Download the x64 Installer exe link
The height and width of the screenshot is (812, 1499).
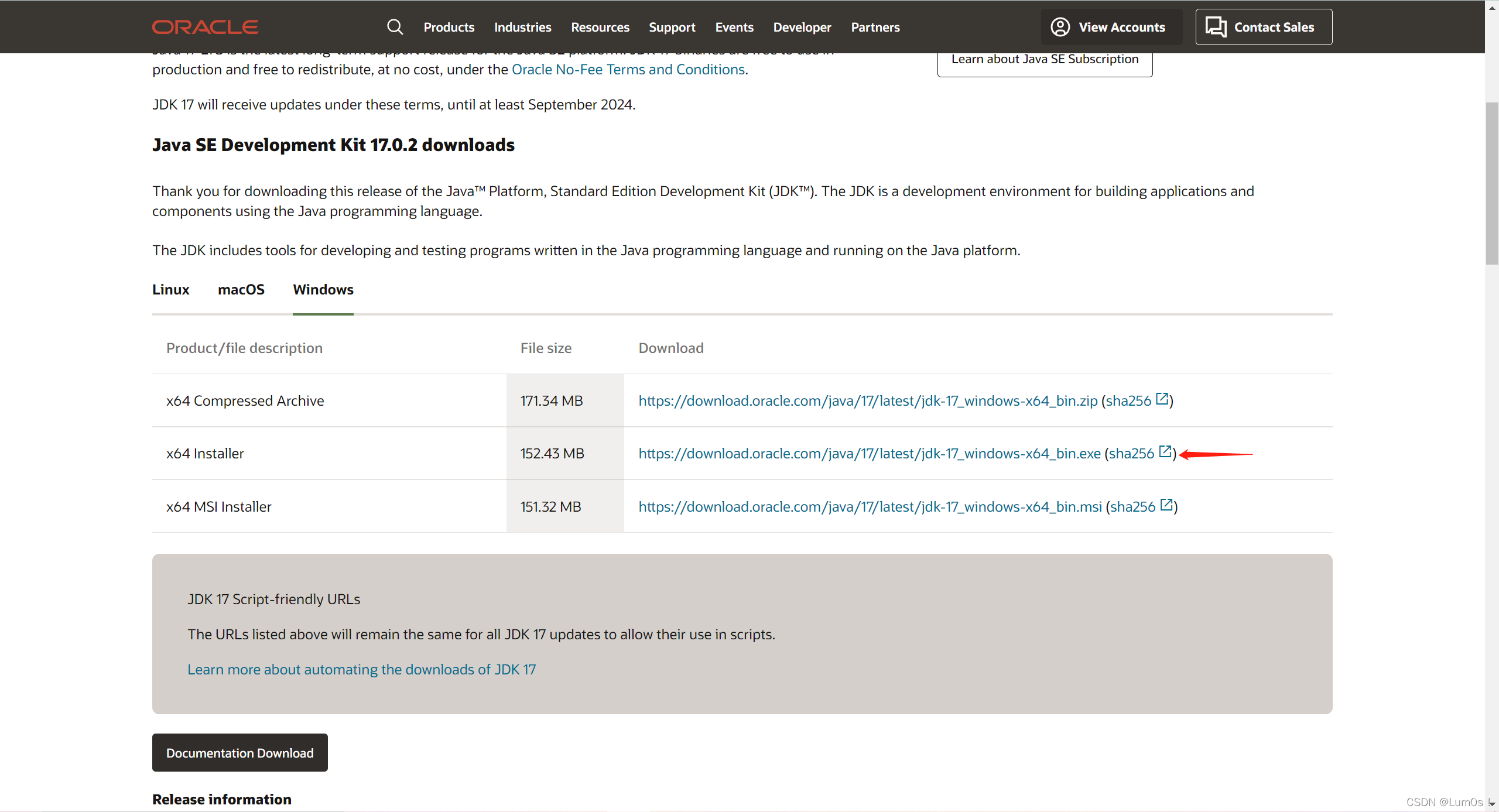tap(869, 453)
